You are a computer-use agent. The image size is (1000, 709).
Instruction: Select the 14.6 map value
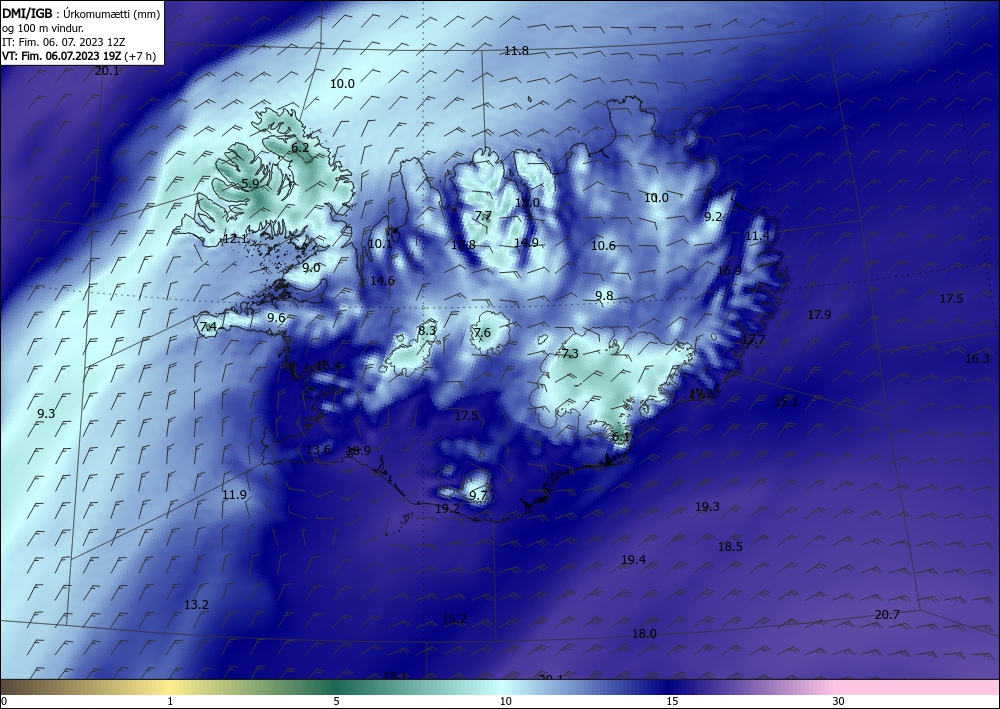tap(382, 281)
